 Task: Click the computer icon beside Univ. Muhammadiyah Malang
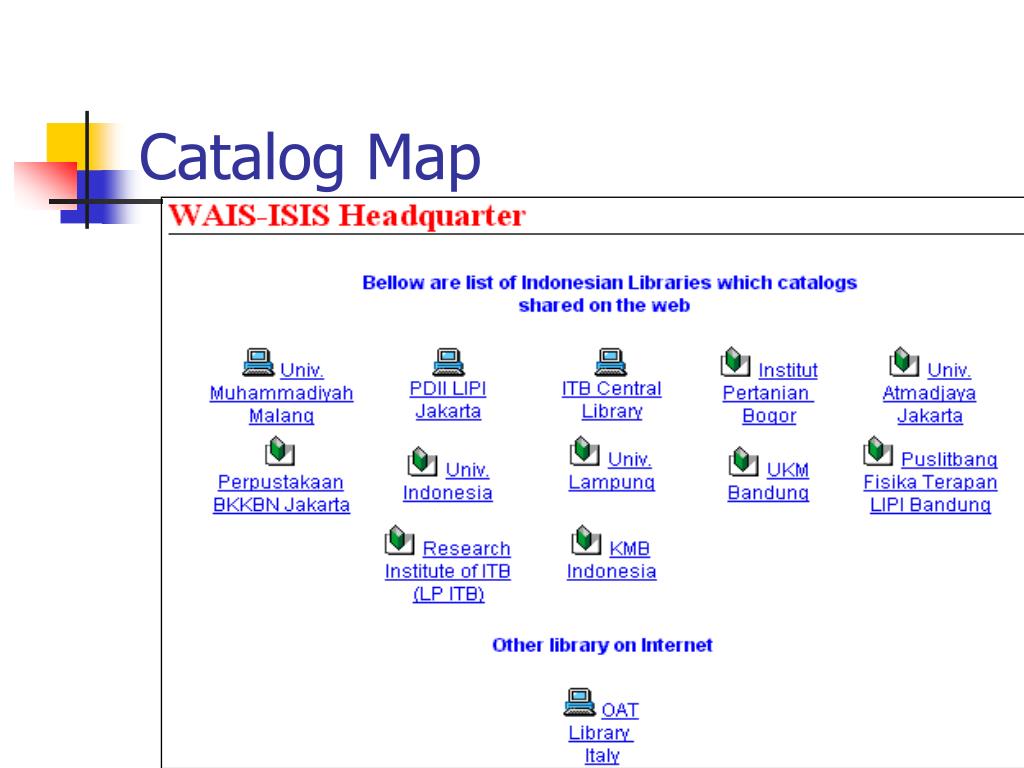[258, 362]
